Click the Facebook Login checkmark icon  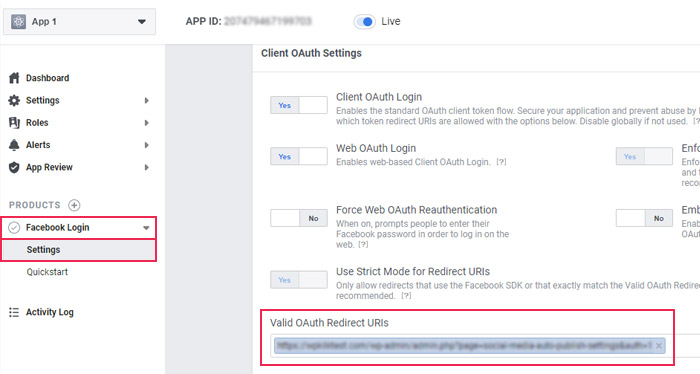[x=14, y=228]
